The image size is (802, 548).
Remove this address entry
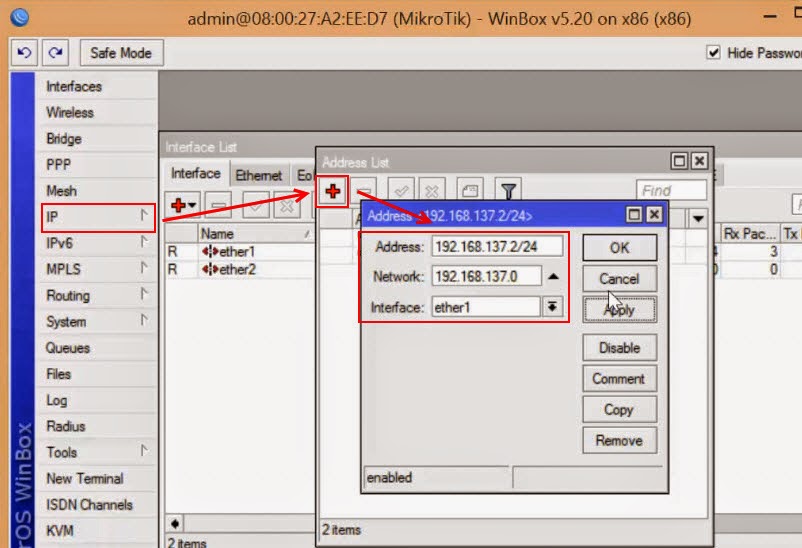coord(619,440)
